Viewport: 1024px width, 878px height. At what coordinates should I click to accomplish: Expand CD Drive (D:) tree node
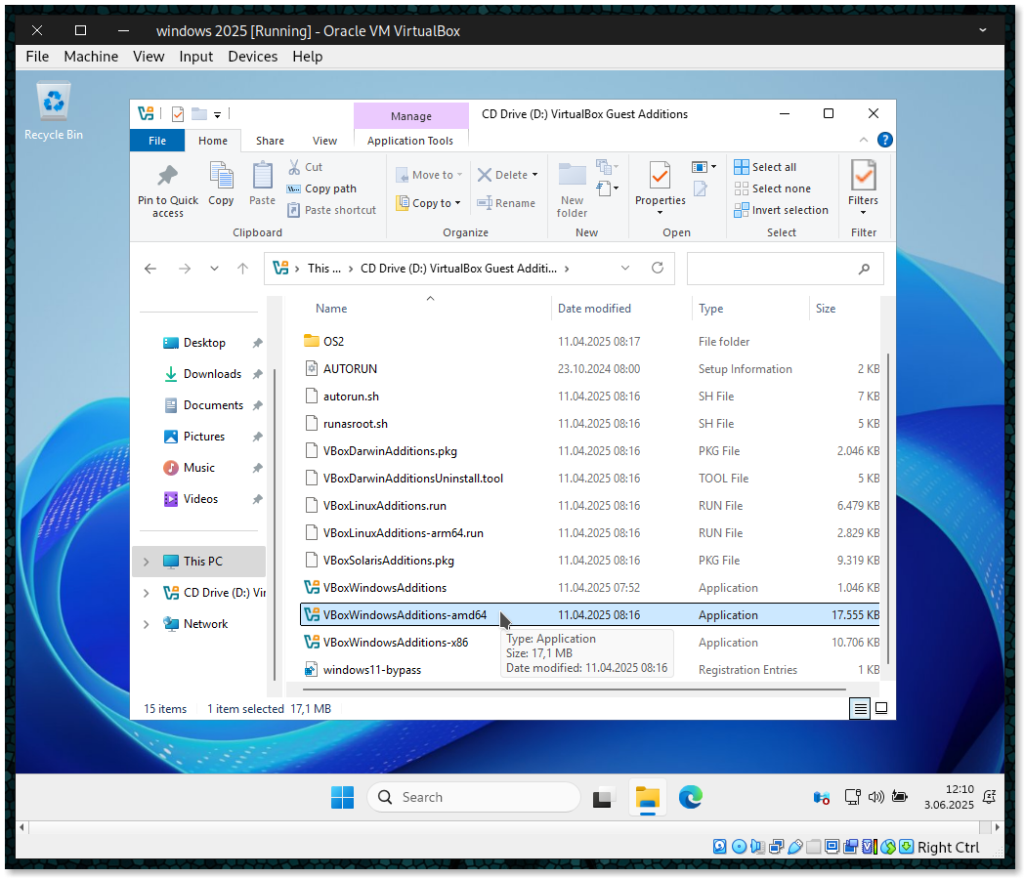pos(146,593)
